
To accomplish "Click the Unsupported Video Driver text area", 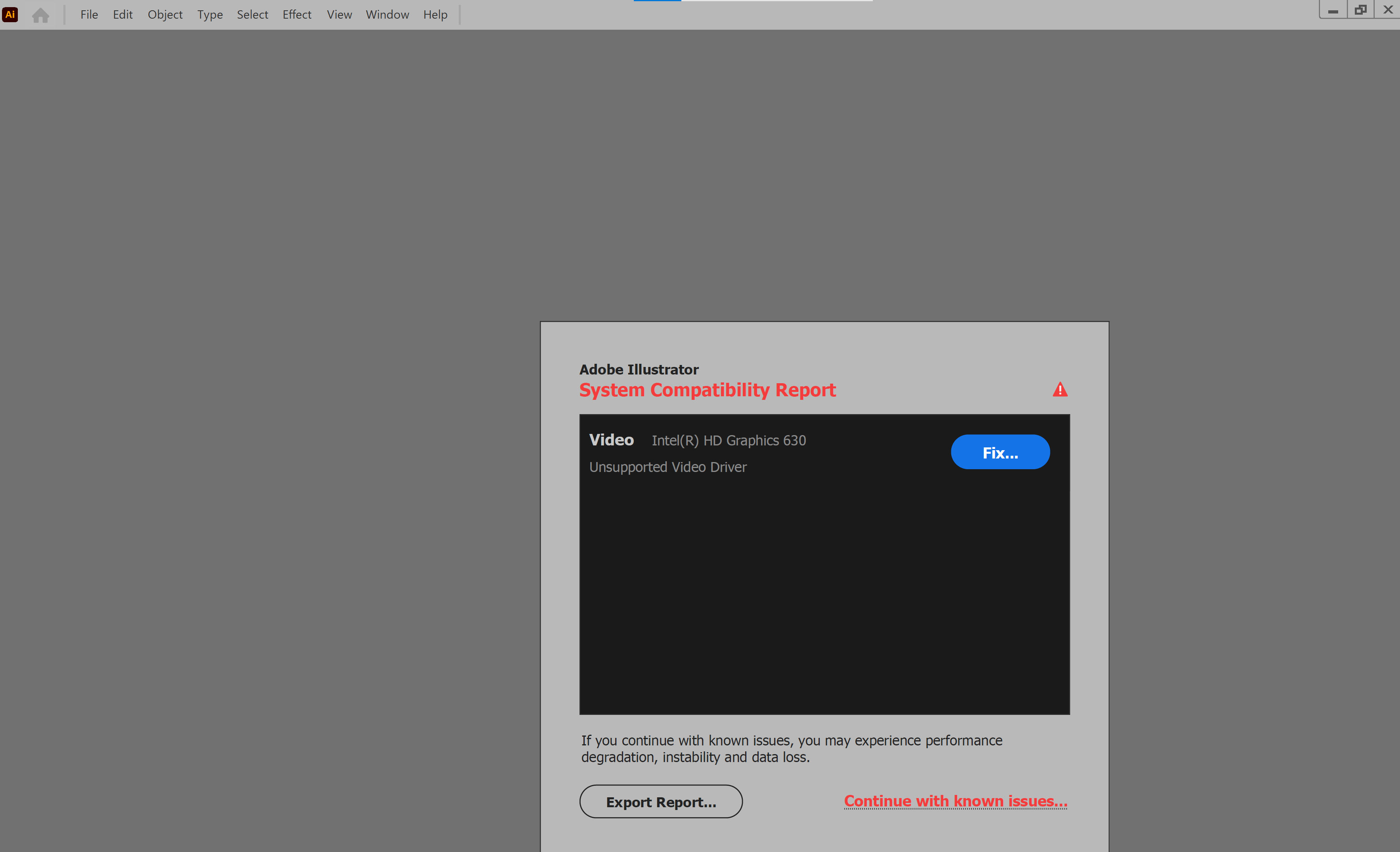I will click(x=669, y=467).
